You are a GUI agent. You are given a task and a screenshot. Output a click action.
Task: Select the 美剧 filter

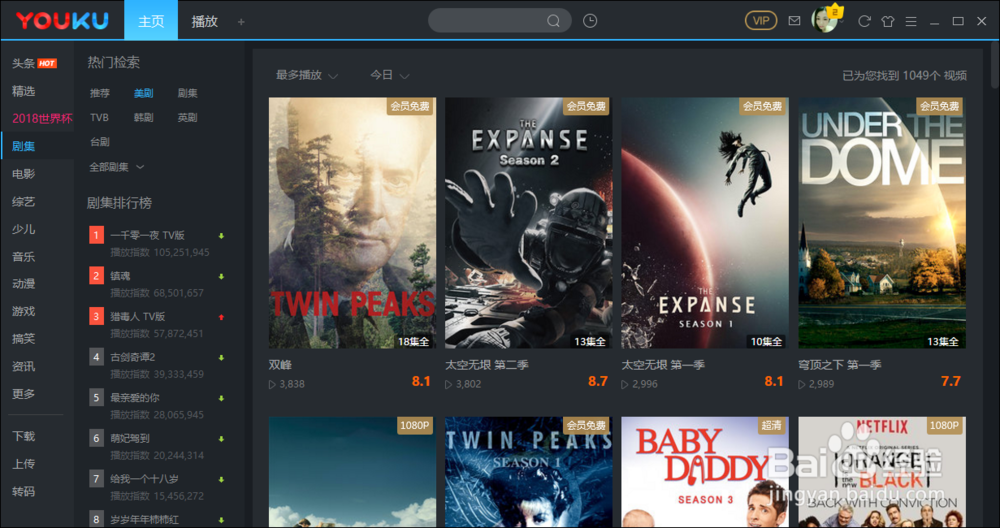[x=143, y=93]
